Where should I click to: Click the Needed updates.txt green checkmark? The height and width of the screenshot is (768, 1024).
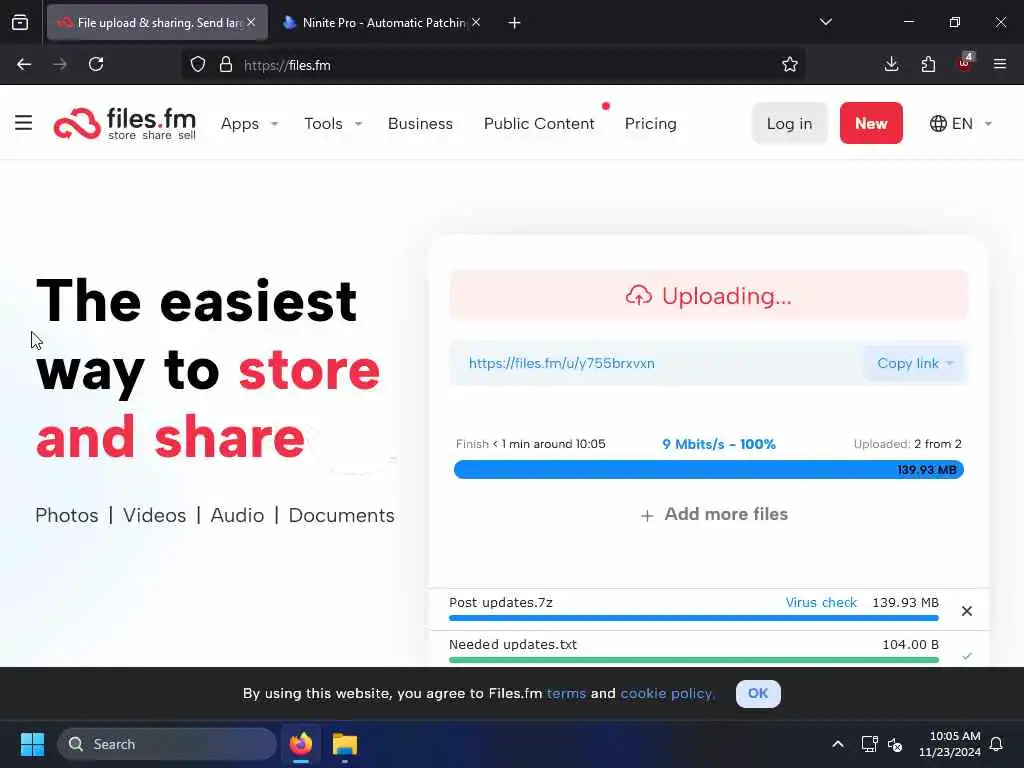pos(967,655)
